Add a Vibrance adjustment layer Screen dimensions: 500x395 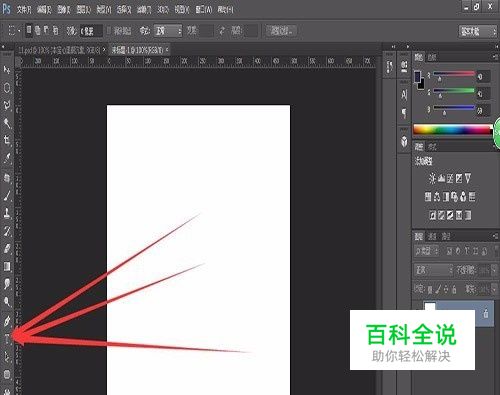pyautogui.click(x=468, y=178)
